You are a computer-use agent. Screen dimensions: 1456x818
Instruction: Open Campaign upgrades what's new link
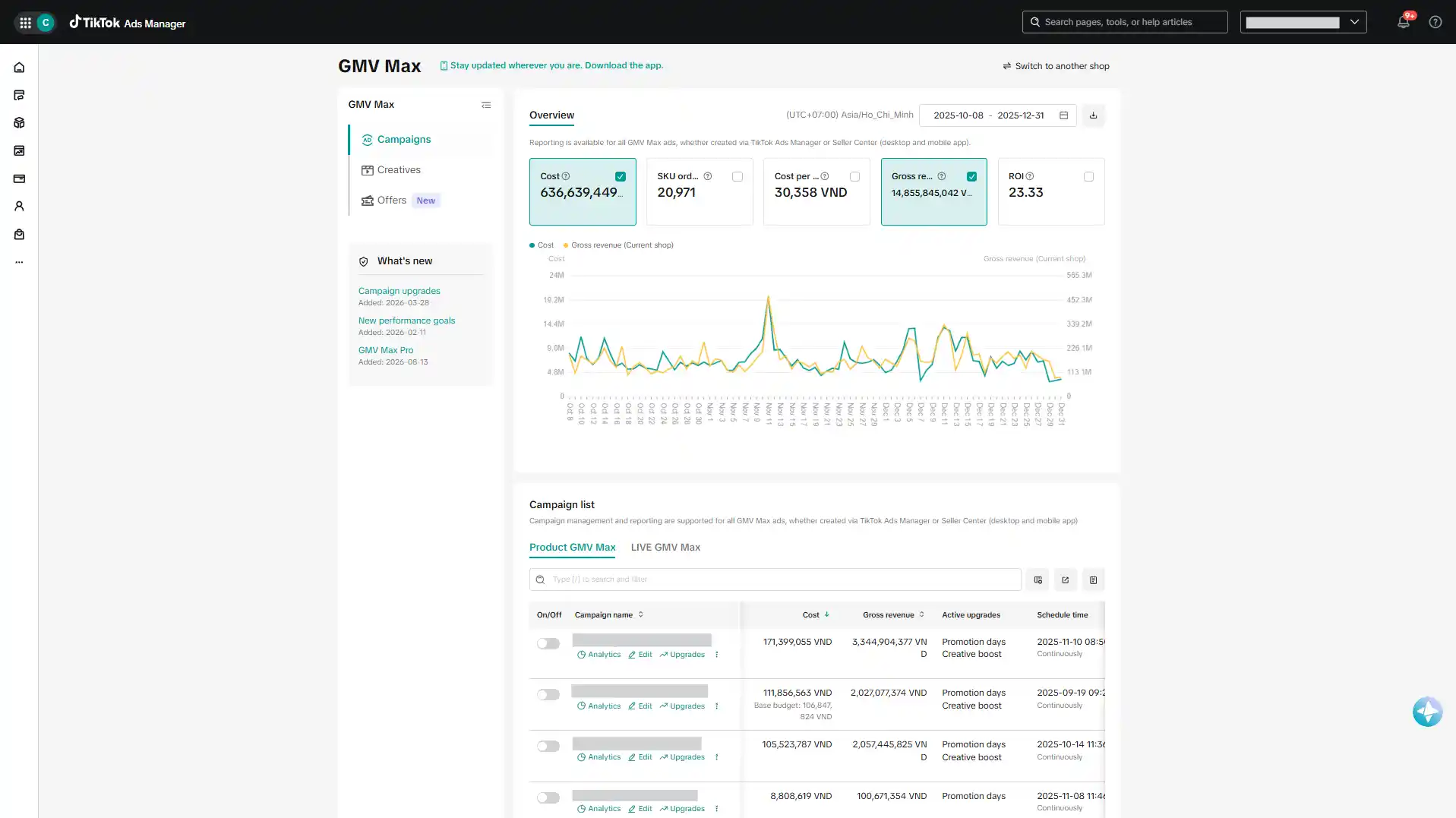click(399, 291)
